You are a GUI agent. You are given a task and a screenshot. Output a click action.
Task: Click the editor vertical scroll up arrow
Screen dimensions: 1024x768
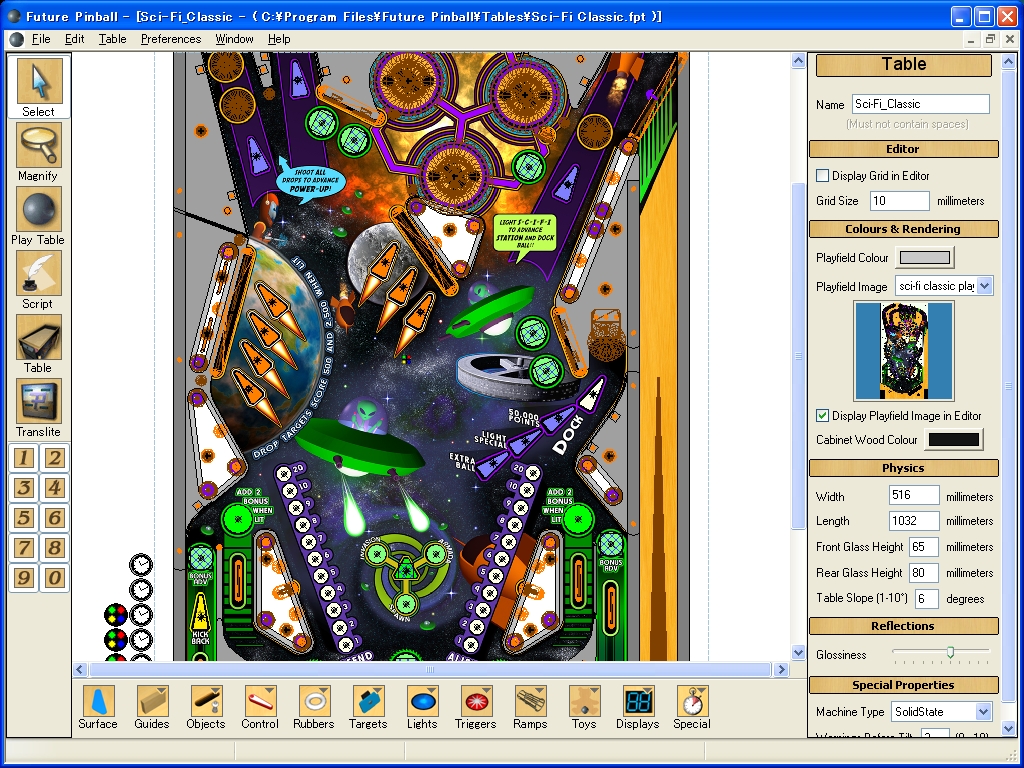798,61
